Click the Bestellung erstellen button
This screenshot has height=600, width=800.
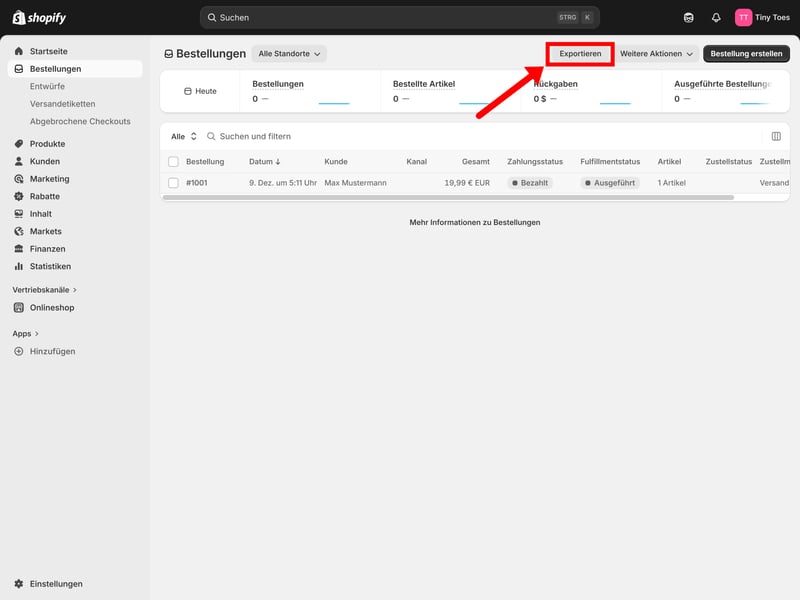746,54
